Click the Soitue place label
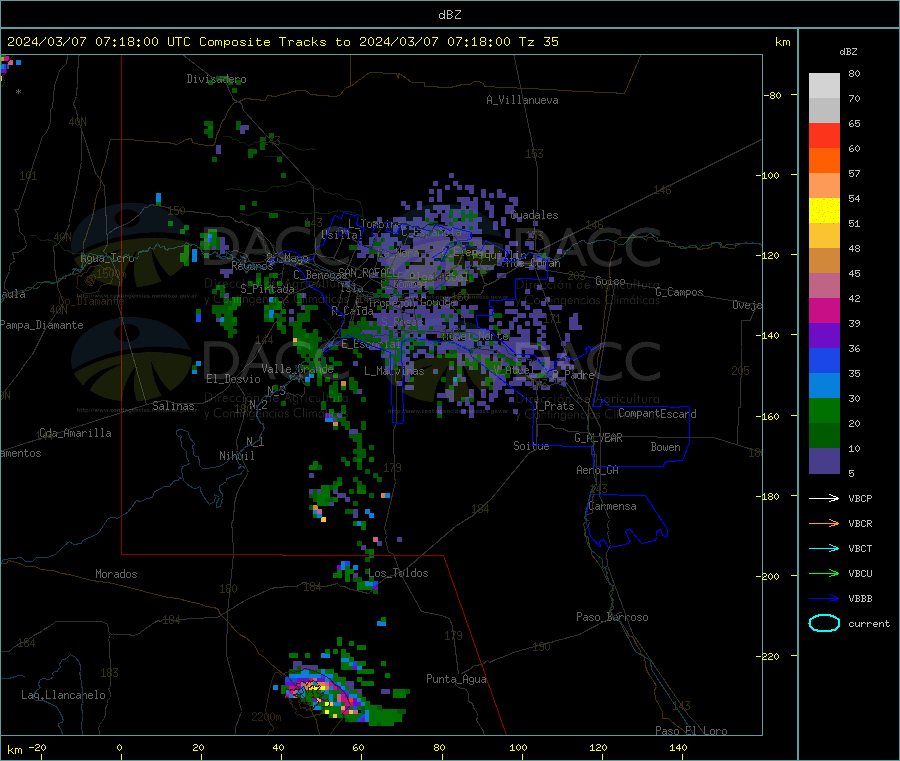This screenshot has width=900, height=761. (531, 446)
